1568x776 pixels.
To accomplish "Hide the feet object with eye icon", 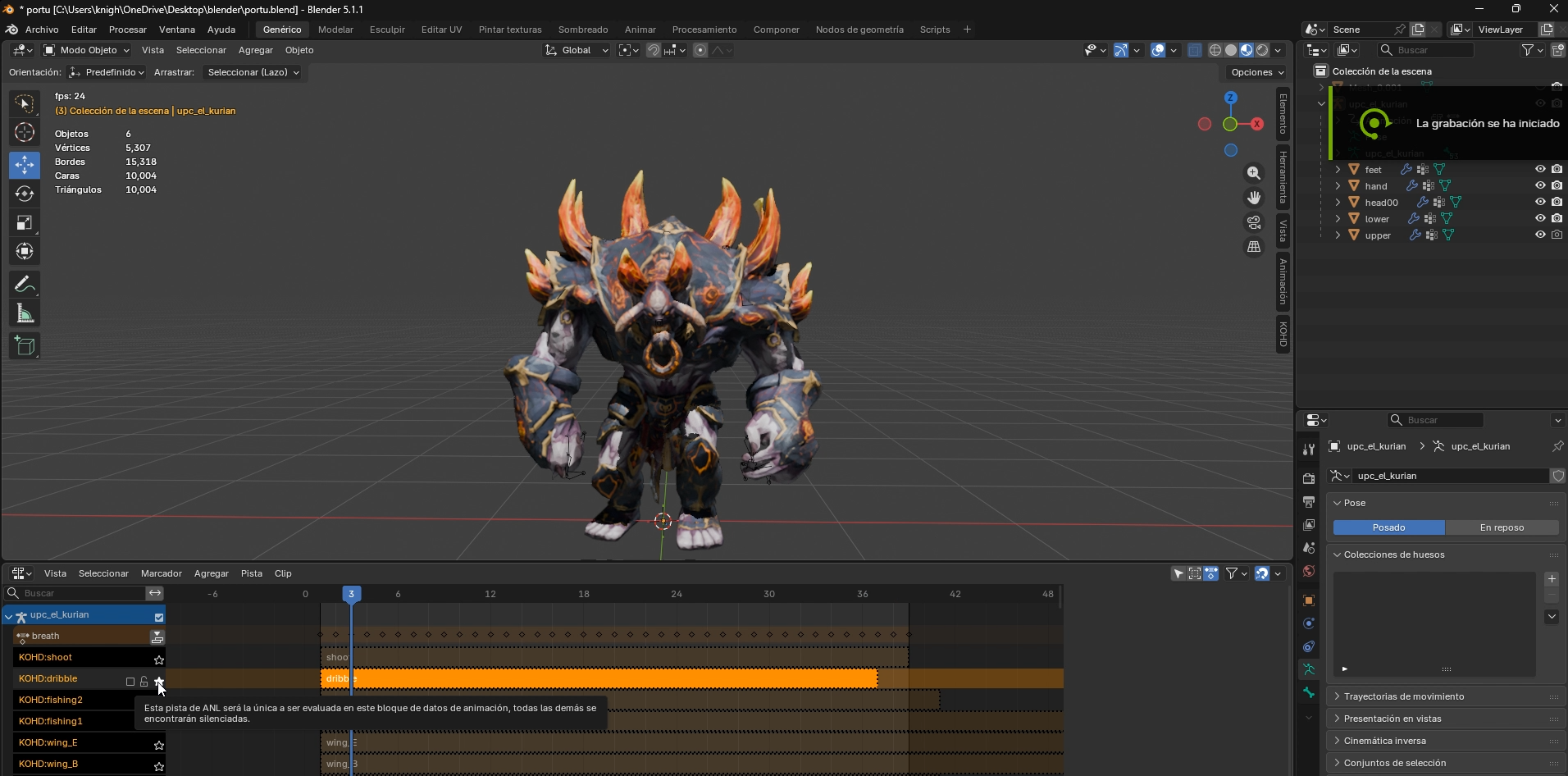I will coord(1540,170).
